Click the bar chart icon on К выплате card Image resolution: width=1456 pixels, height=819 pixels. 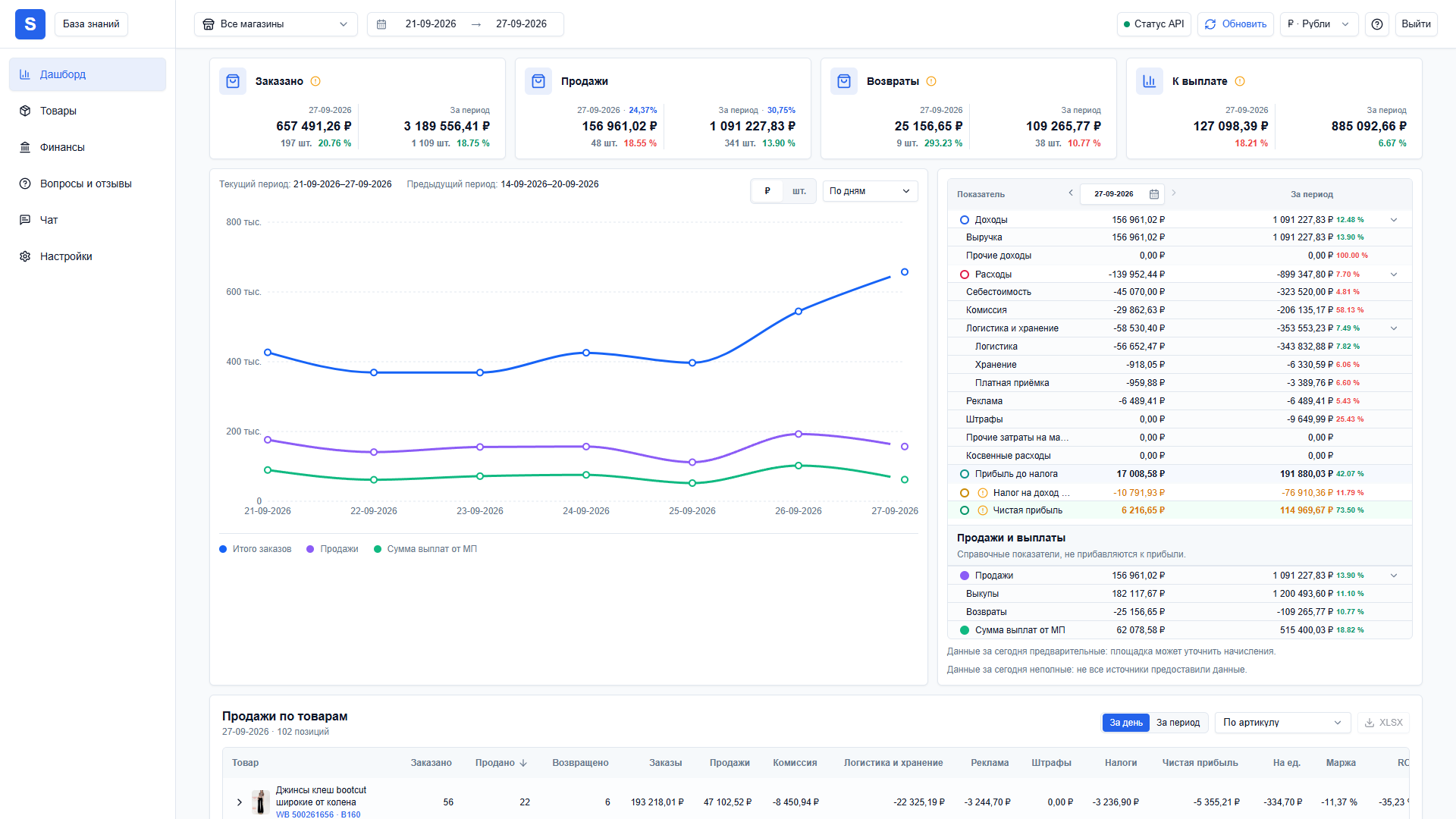click(1150, 81)
